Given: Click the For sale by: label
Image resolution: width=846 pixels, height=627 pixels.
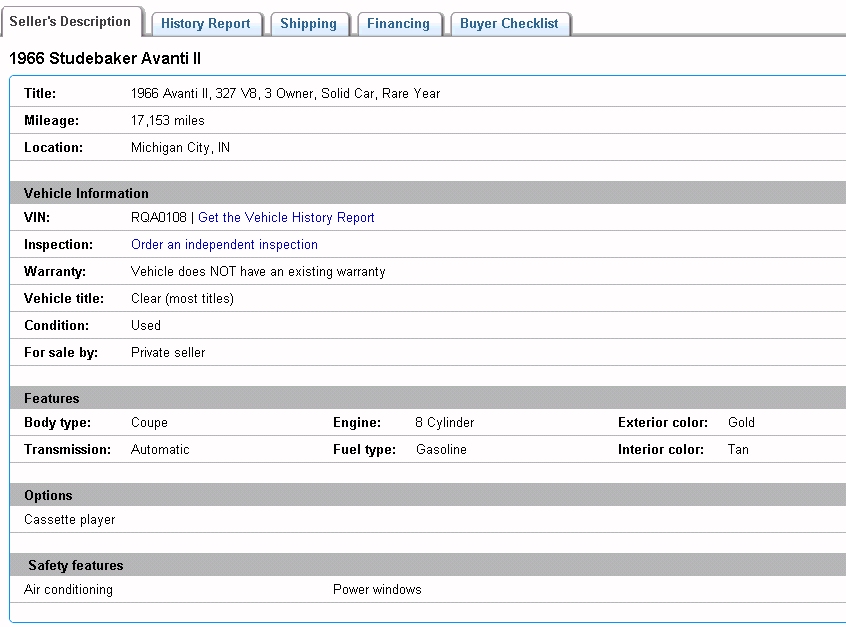Looking at the screenshot, I should coord(60,352).
